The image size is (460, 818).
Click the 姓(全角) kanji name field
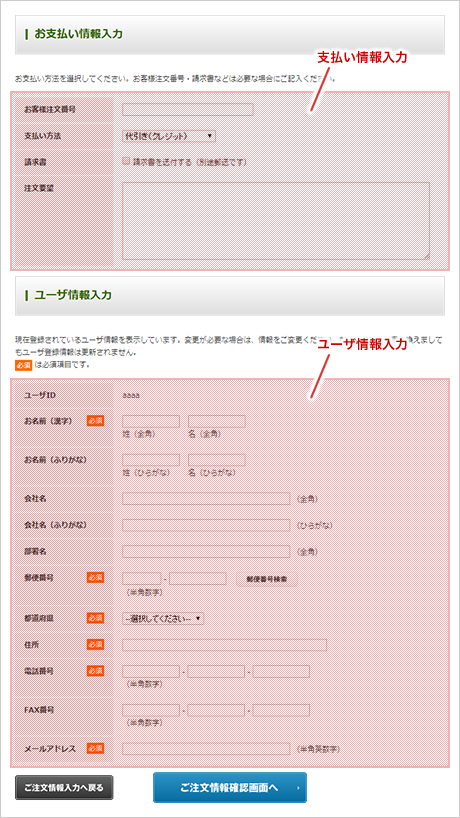[151, 422]
